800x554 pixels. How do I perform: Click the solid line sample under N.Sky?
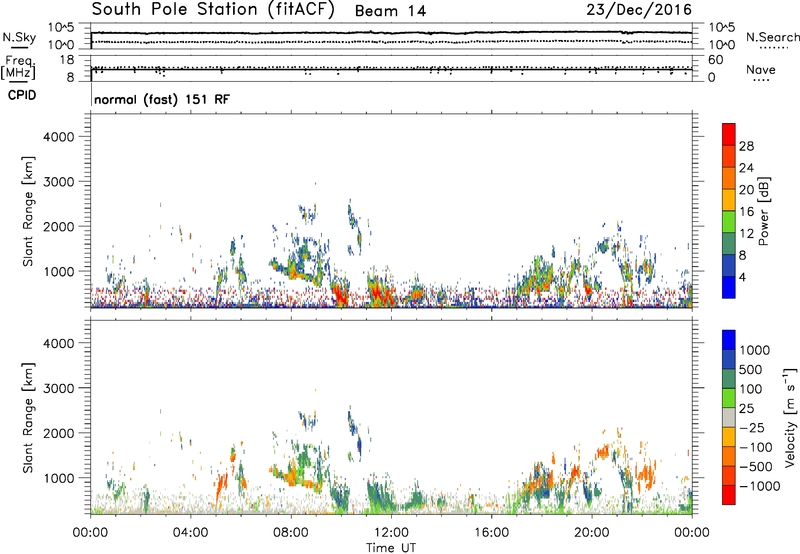point(19,47)
